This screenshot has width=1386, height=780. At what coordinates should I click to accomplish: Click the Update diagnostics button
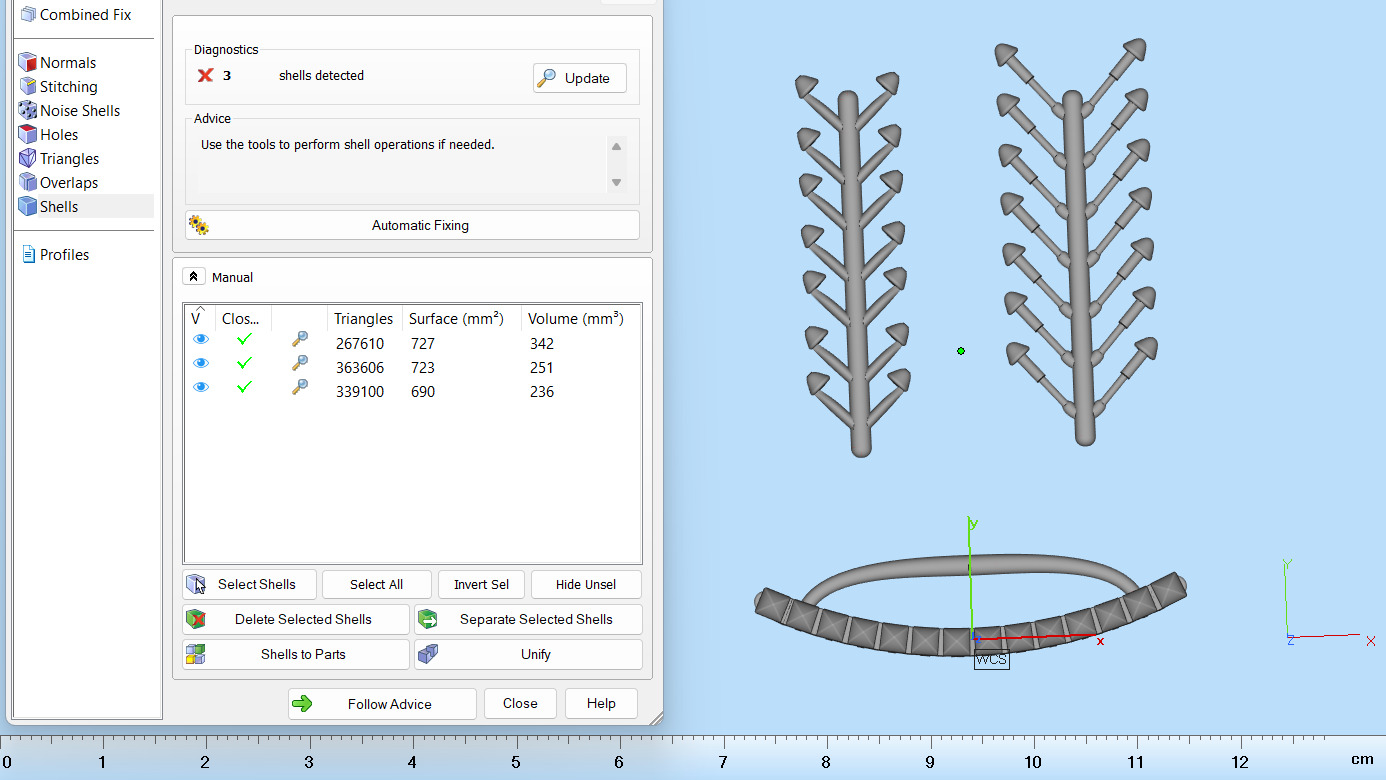tap(580, 78)
